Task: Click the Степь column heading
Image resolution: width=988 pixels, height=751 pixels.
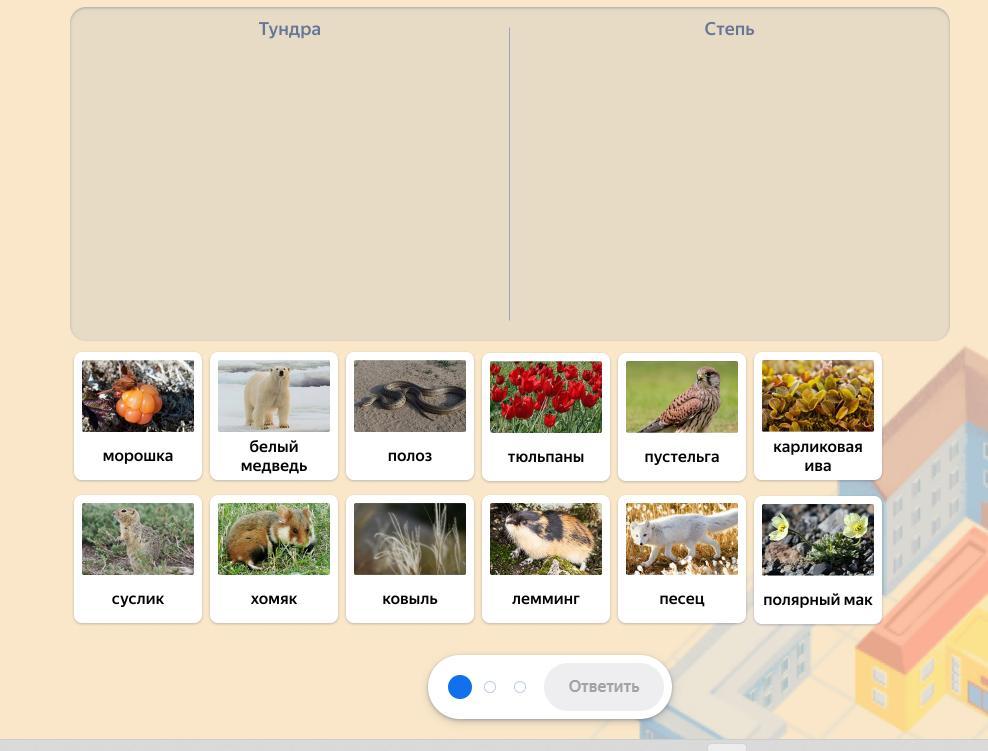Action: click(729, 29)
